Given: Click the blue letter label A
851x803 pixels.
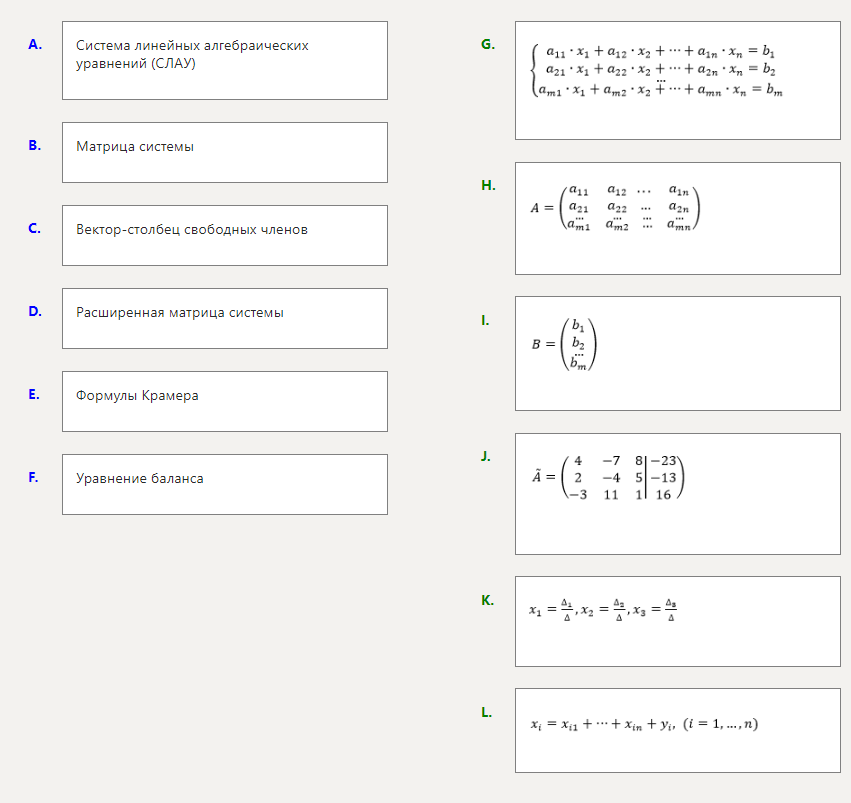Looking at the screenshot, I should [x=35, y=44].
